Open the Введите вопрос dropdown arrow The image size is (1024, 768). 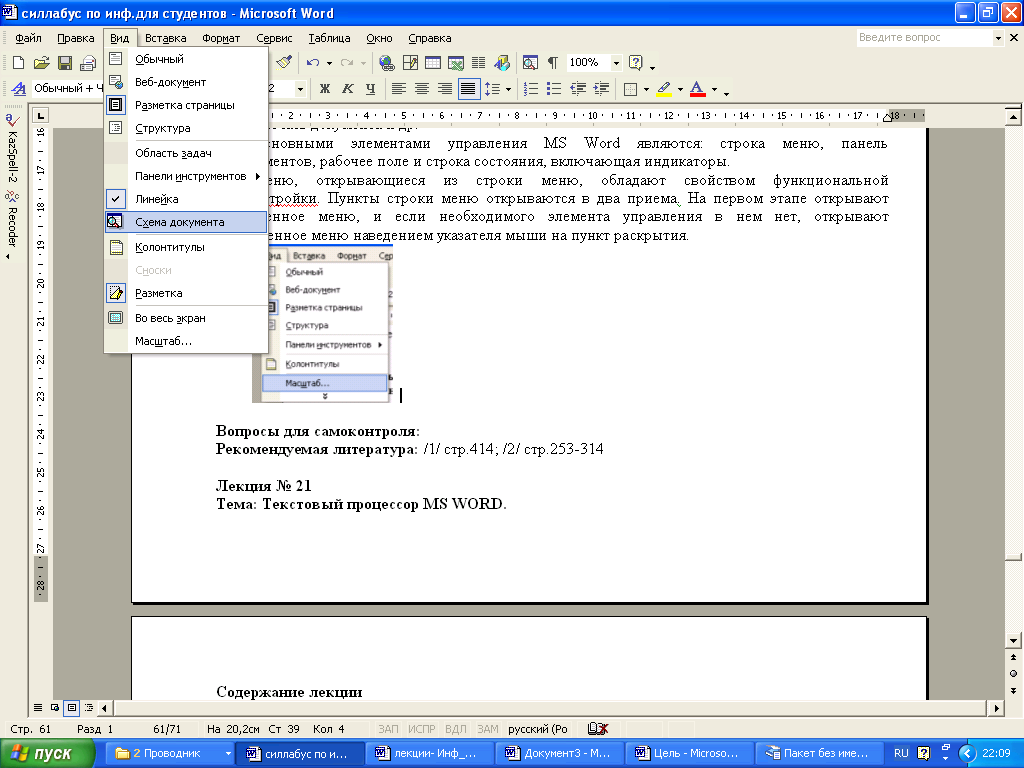[x=997, y=38]
